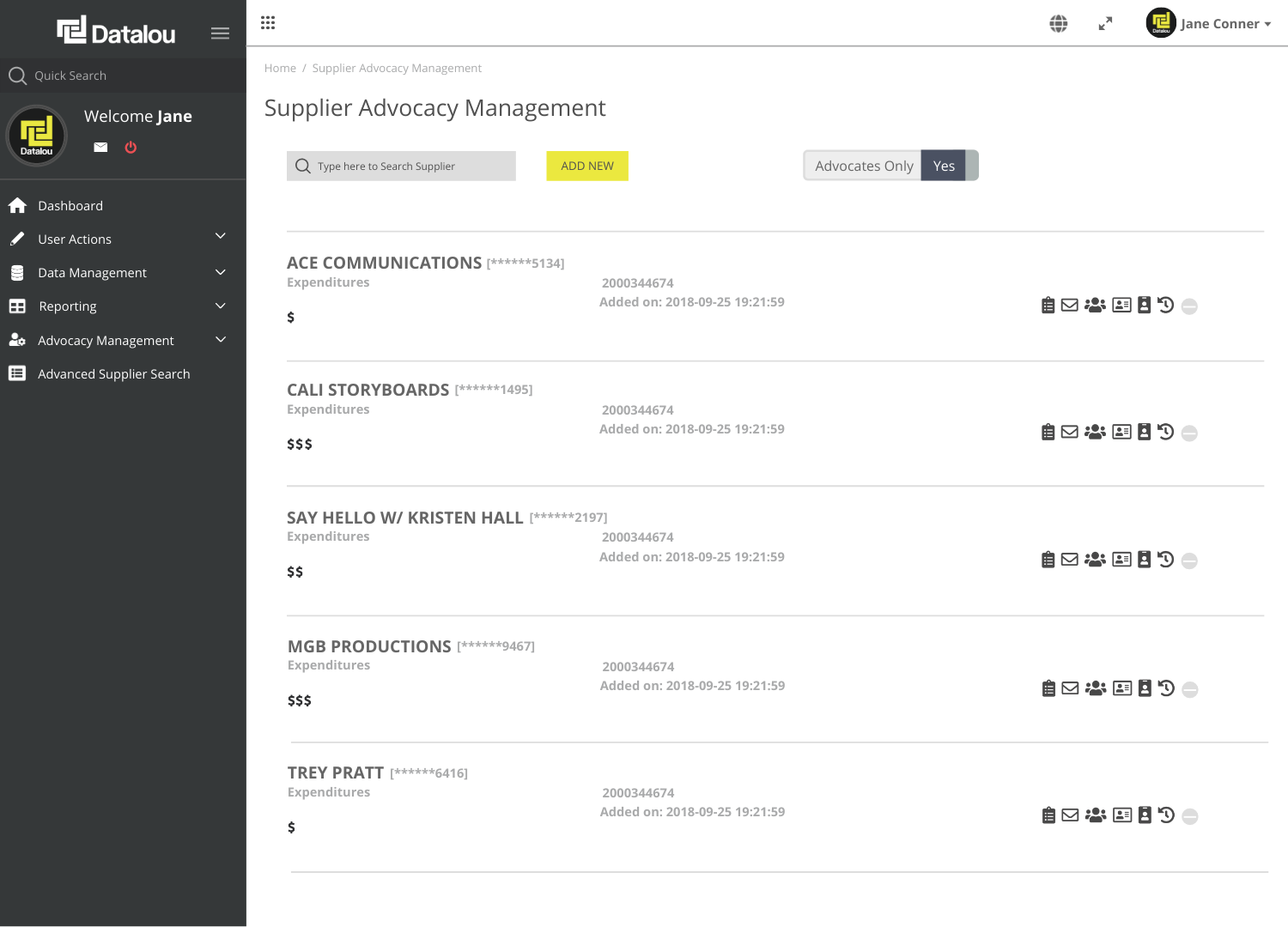The width and height of the screenshot is (1288, 927).
Task: Click the envelope icon for CALI STORYBOARDS
Action: pos(1069,432)
